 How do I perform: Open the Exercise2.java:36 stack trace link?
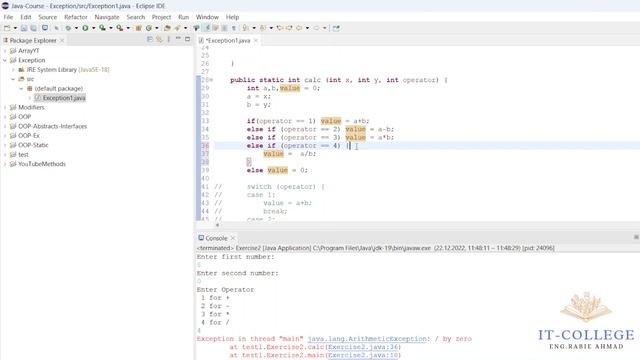[x=363, y=347]
